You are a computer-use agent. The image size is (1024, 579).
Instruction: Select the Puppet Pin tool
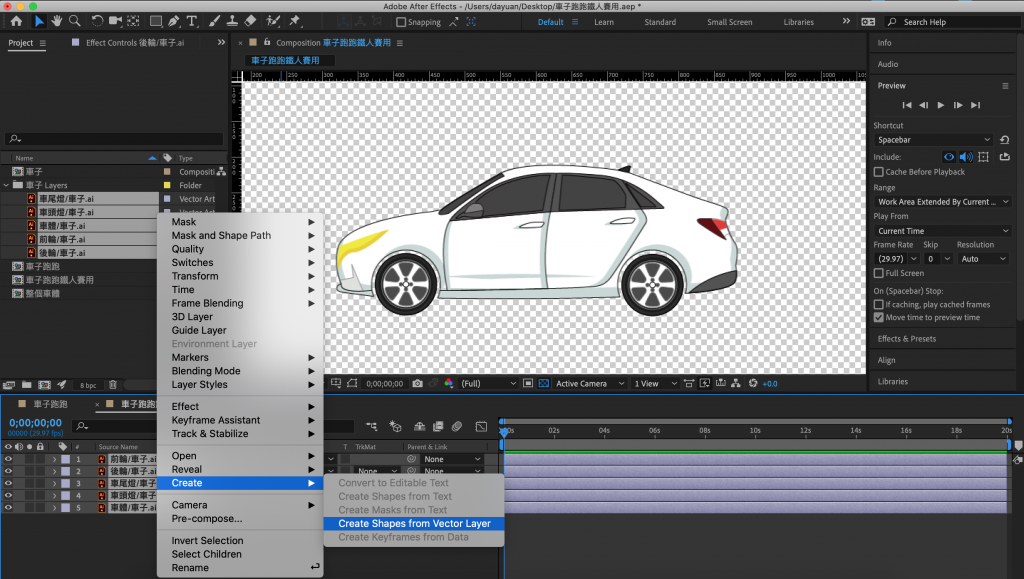point(295,21)
